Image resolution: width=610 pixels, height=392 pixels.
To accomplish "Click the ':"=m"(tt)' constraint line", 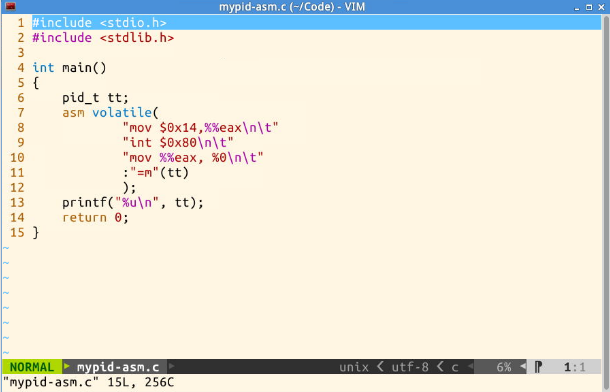I will (x=156, y=172).
